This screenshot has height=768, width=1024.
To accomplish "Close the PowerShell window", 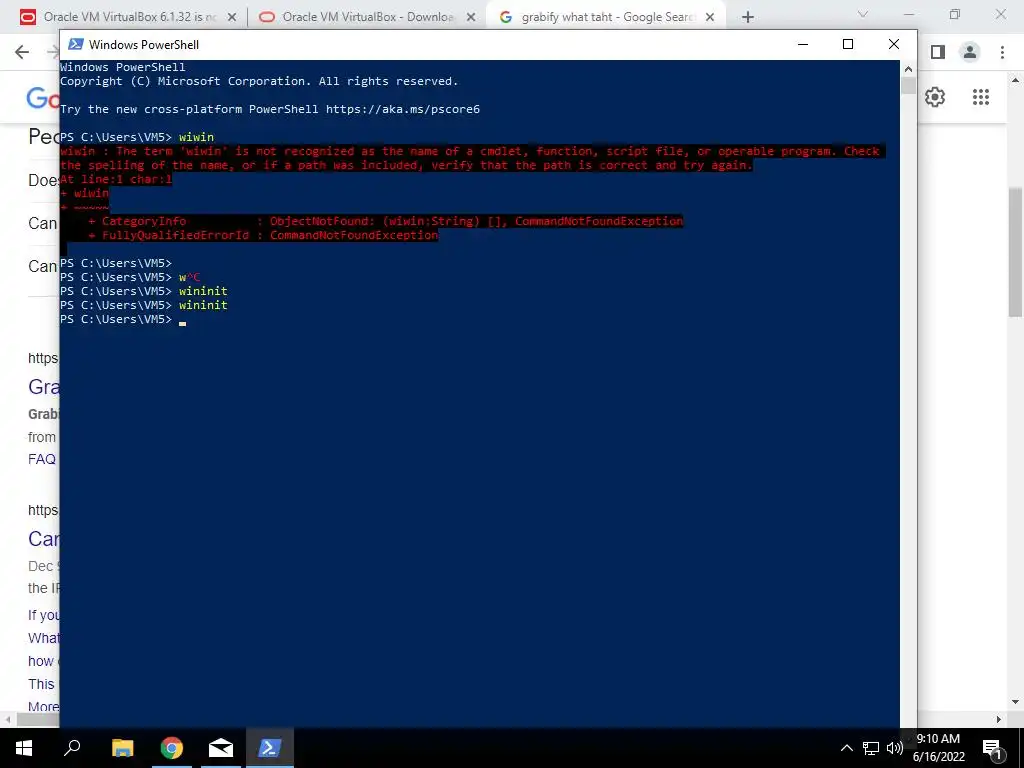I will [894, 44].
